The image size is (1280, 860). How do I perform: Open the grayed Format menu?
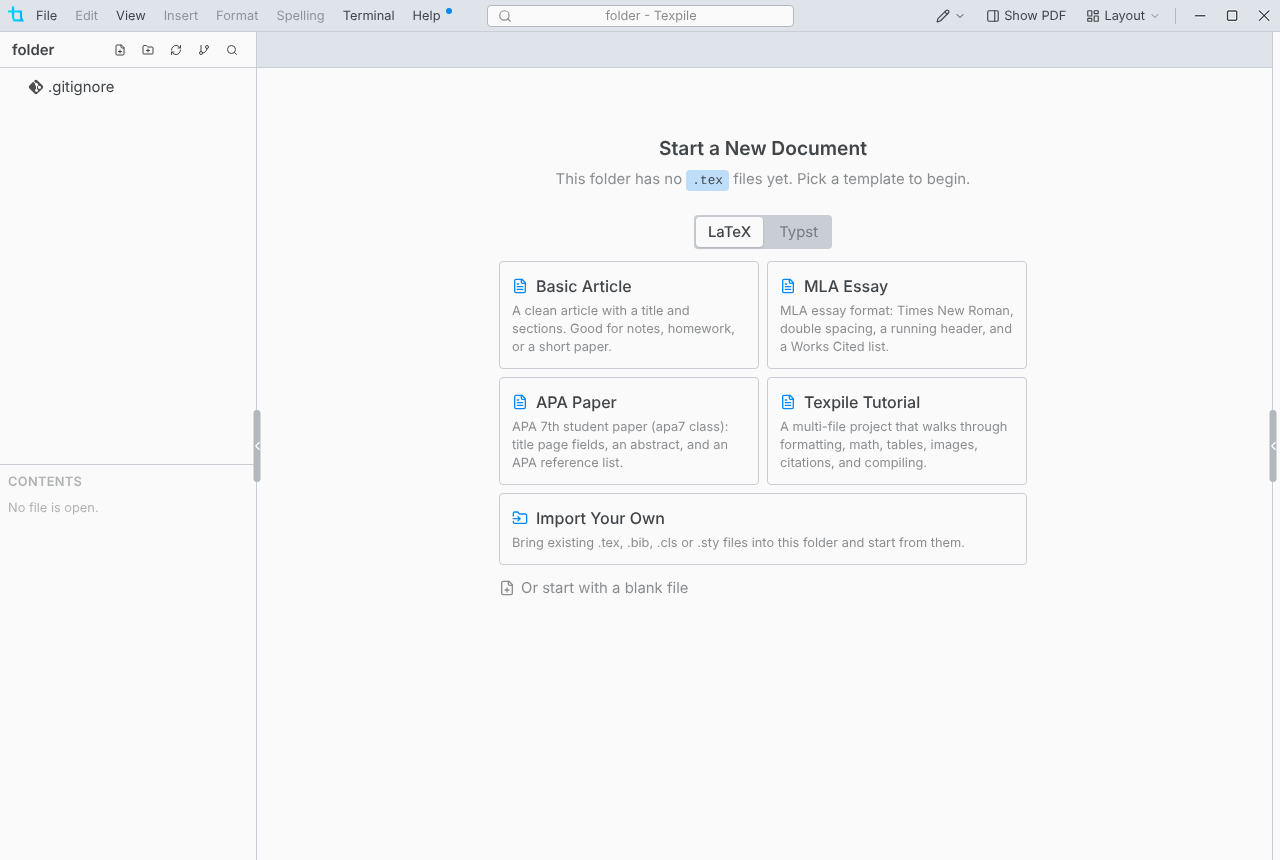pos(237,16)
